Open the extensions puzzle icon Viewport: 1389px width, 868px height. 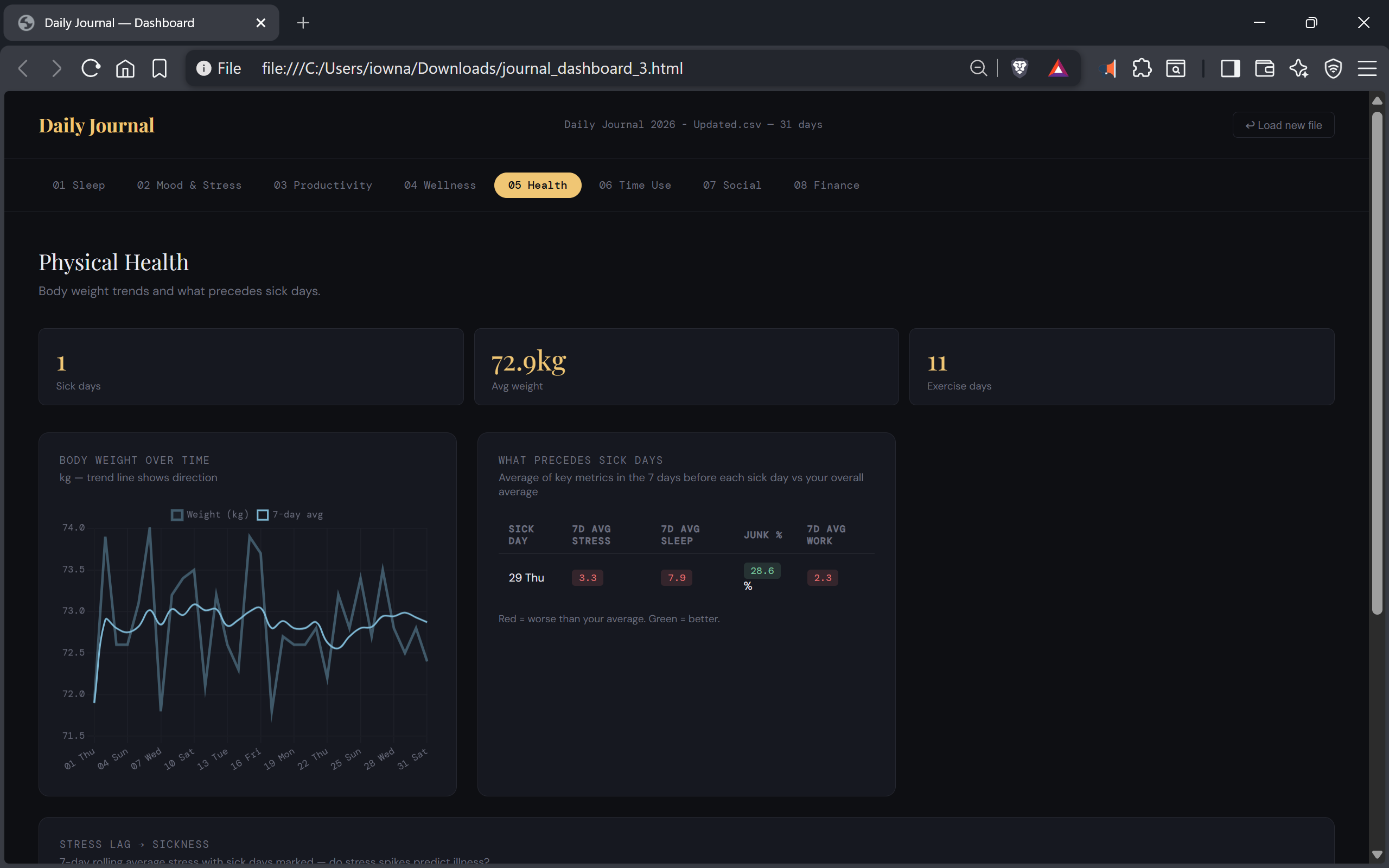tap(1142, 68)
